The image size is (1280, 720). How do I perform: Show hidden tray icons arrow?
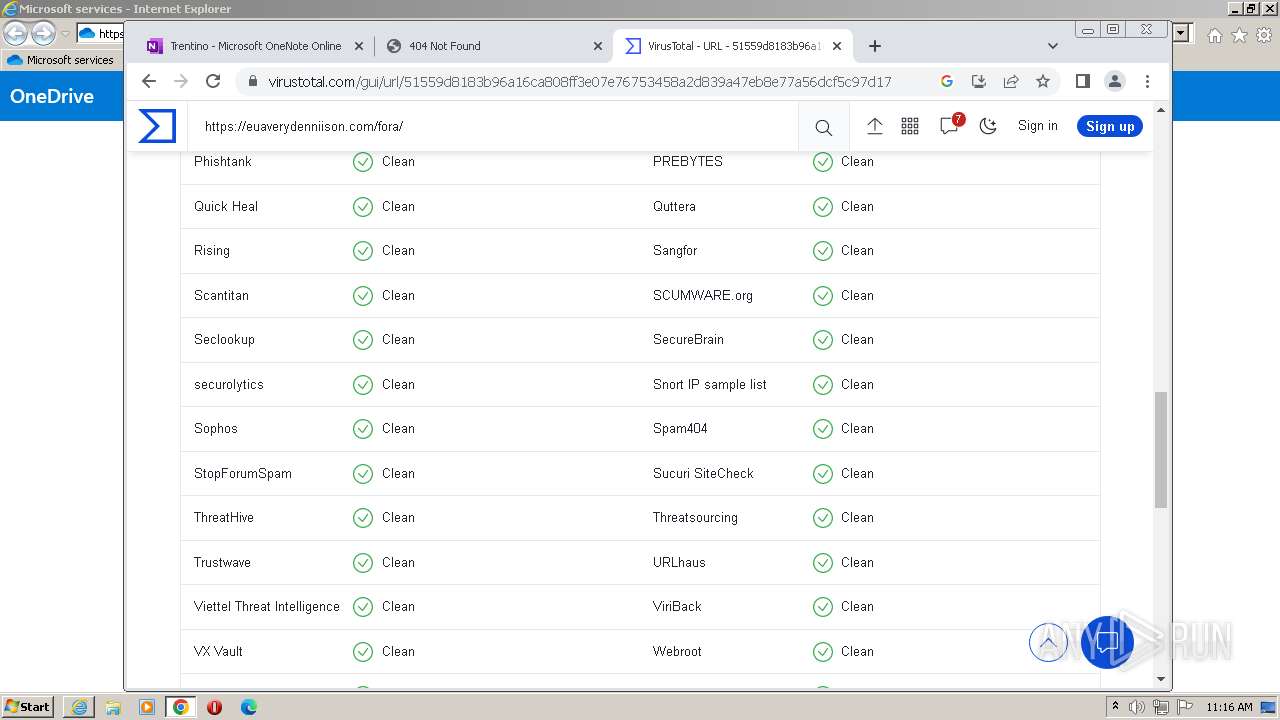1115,707
